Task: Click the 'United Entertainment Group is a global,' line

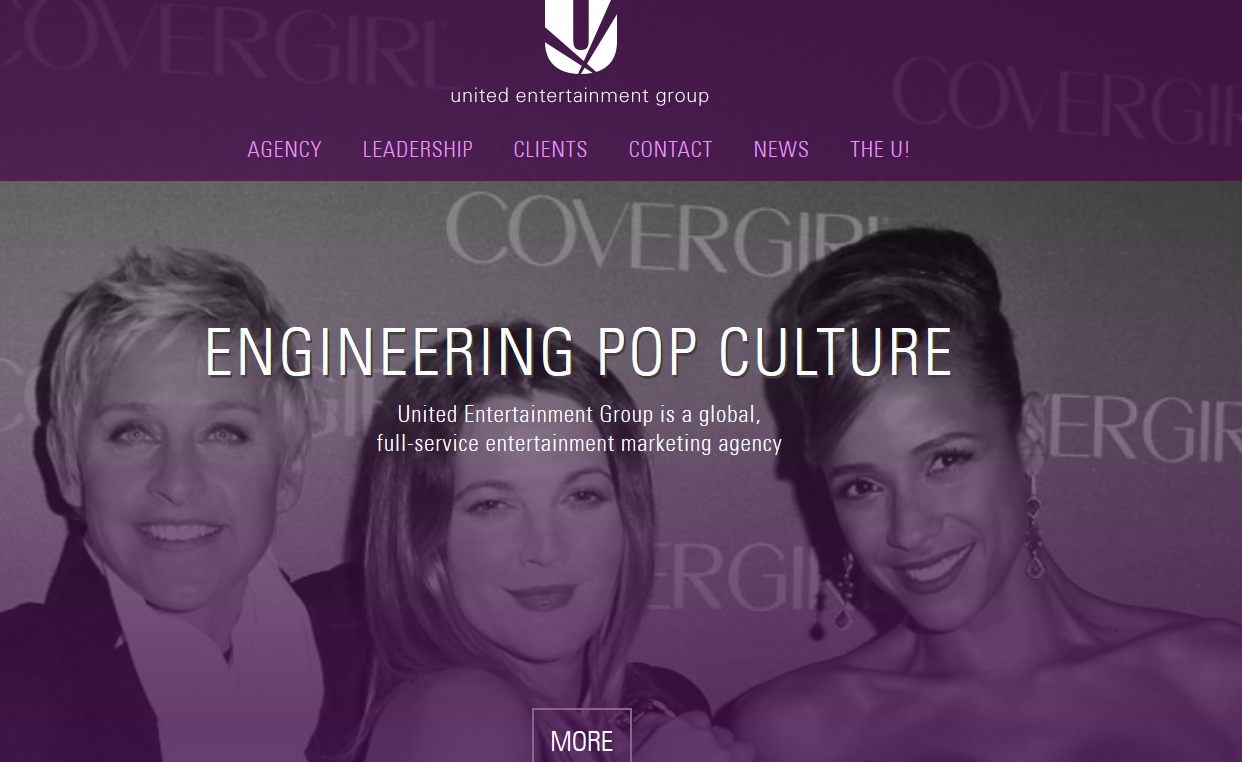Action: [x=579, y=414]
